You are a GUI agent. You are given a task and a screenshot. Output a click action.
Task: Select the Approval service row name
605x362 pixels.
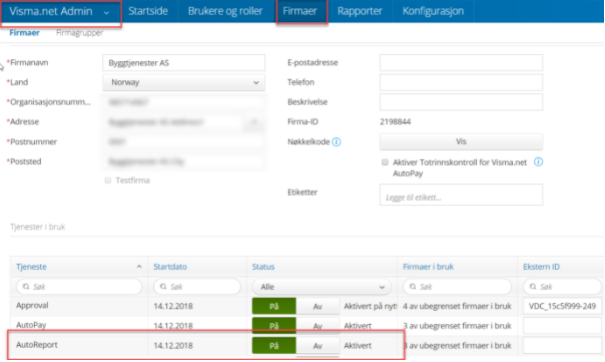click(32, 306)
